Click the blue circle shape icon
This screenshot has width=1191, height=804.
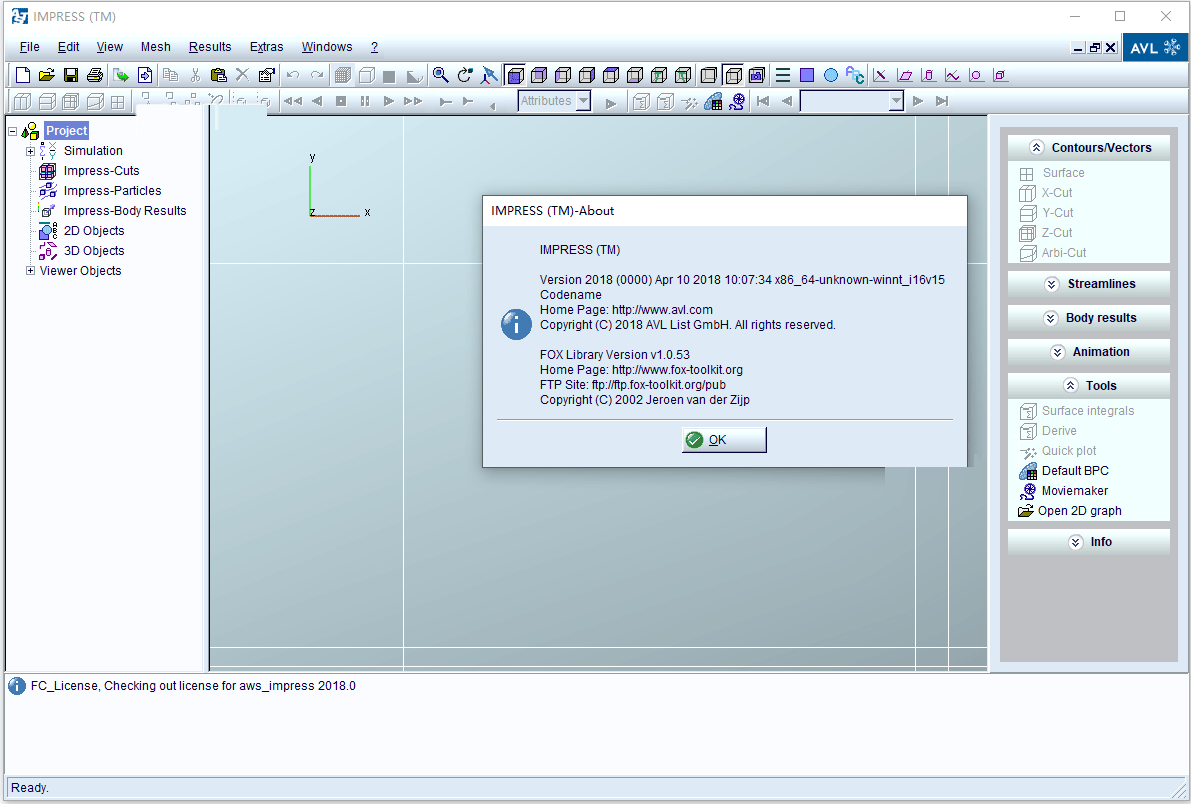pos(831,75)
